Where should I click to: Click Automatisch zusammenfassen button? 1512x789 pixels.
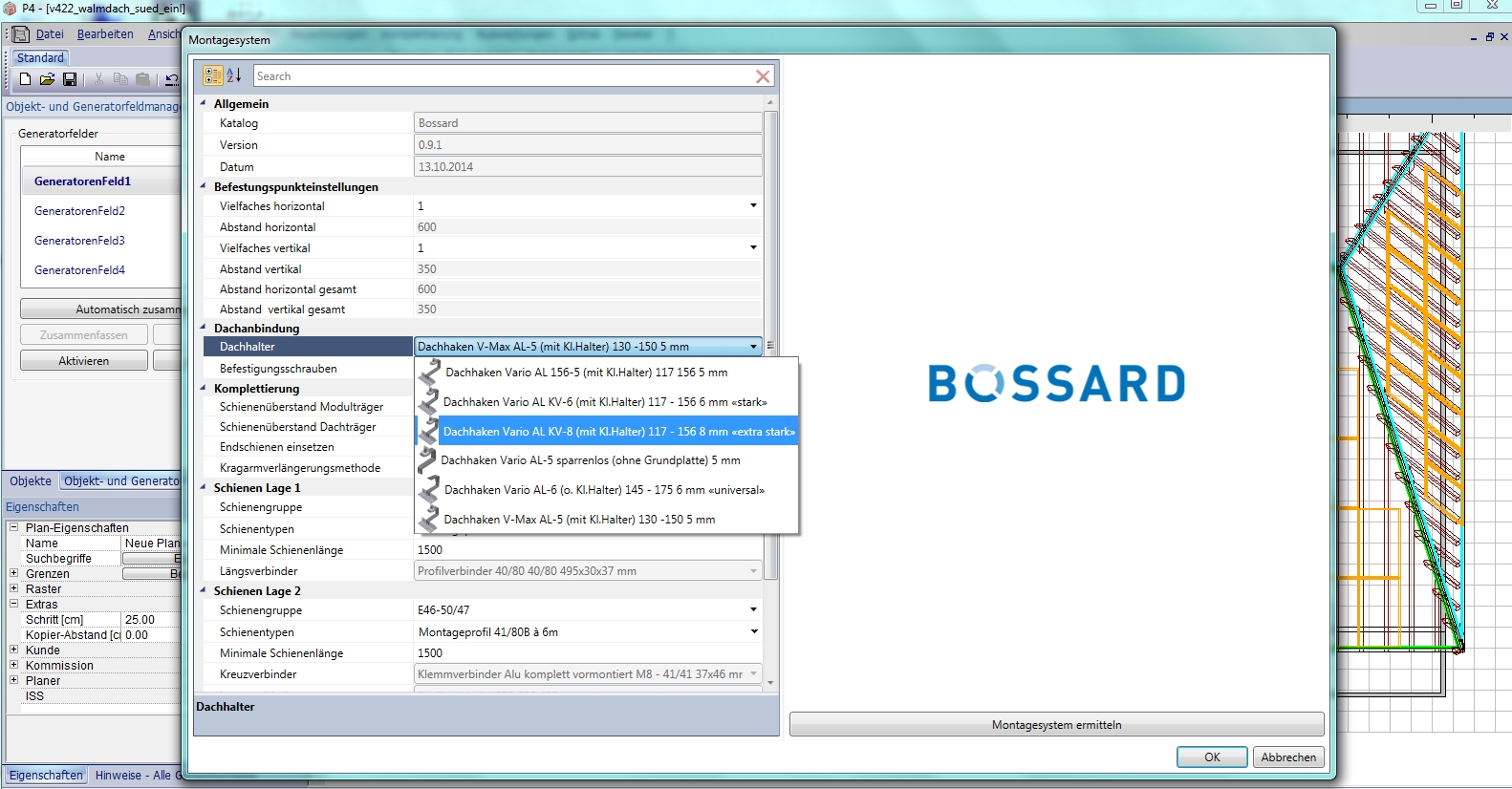[x=101, y=309]
